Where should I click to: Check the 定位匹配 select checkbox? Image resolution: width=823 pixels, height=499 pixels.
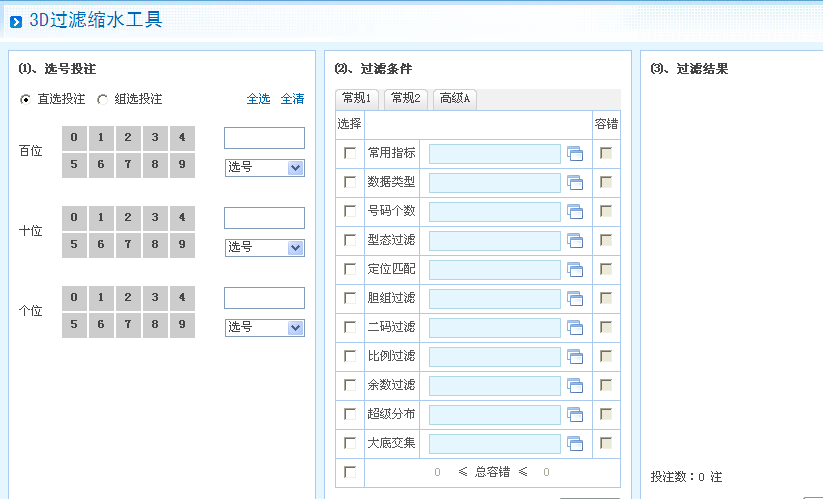pos(350,269)
